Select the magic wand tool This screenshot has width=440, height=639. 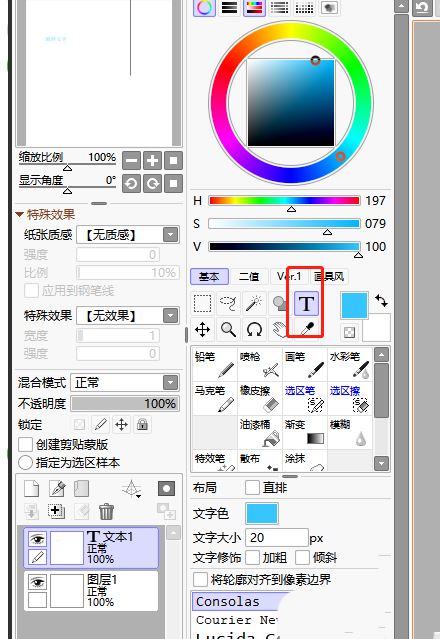tap(254, 303)
